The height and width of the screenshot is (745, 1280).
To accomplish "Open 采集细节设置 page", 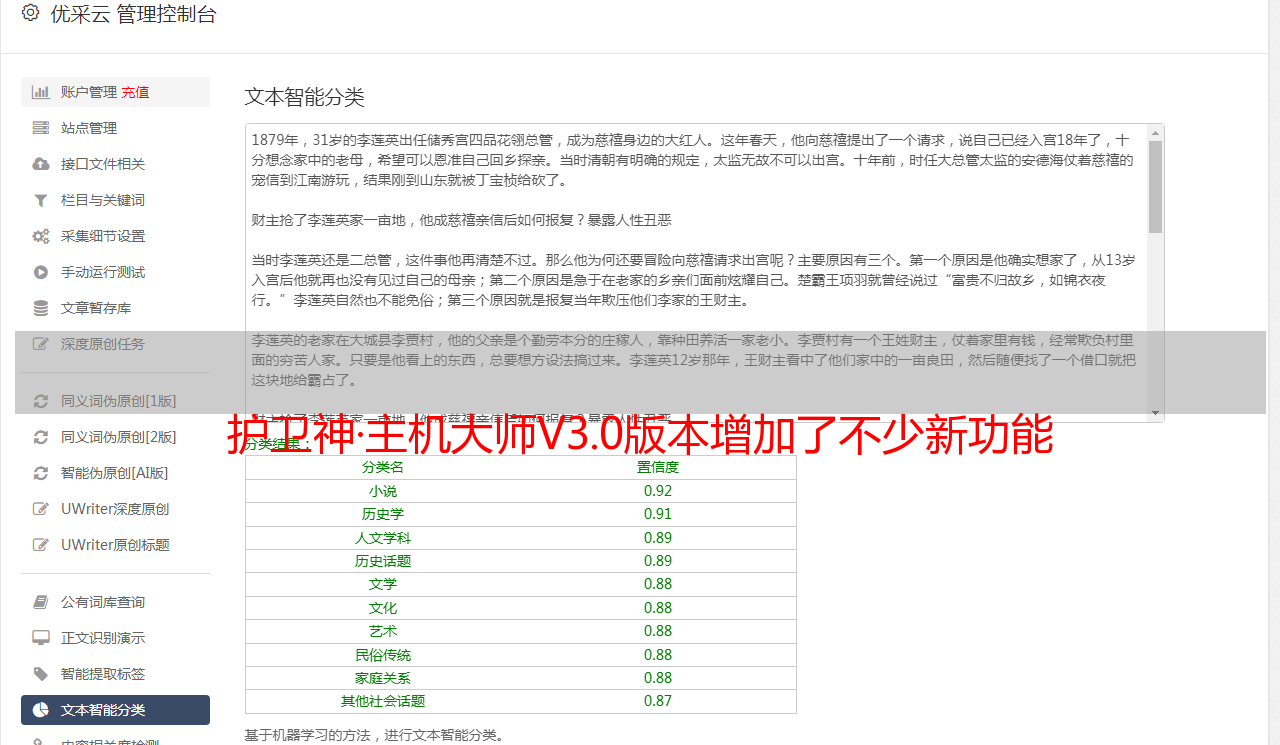I will [x=115, y=236].
